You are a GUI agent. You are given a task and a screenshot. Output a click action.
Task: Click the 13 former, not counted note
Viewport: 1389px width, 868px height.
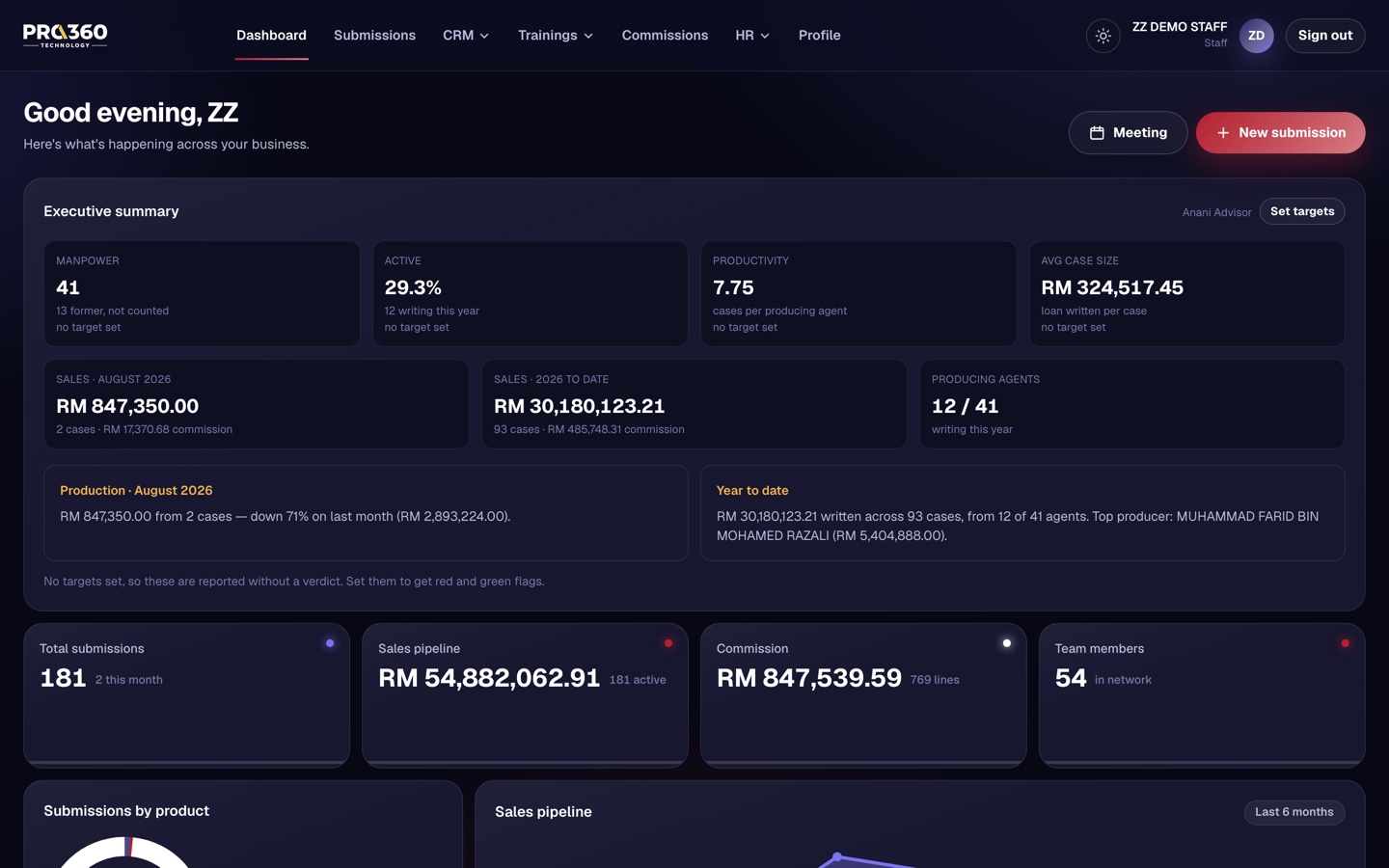tap(112, 311)
